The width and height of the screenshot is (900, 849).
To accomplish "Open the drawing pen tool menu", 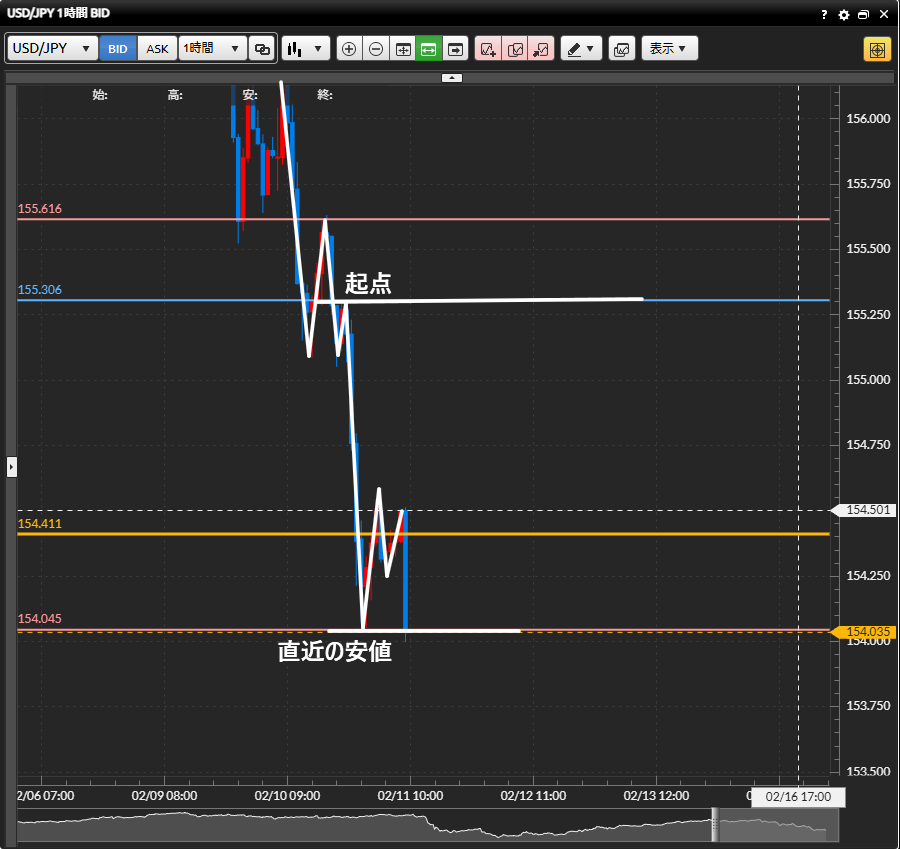I will tap(580, 49).
